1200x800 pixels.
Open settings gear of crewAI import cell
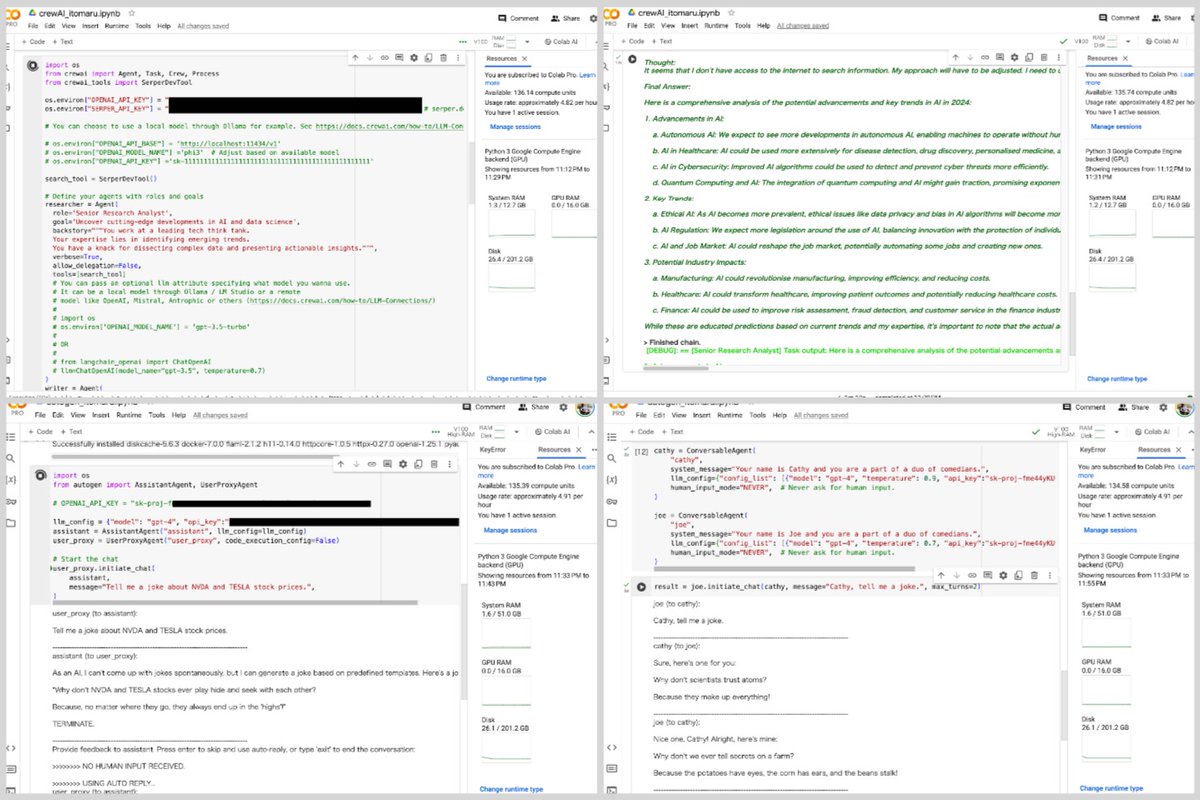[414, 57]
